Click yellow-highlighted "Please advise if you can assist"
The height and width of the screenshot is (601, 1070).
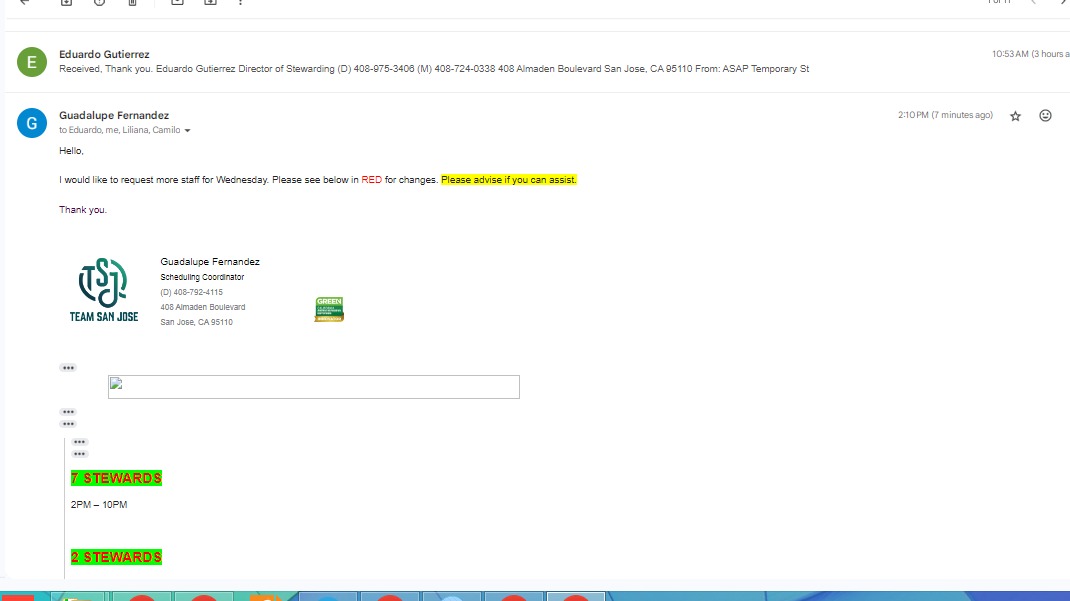pos(509,180)
